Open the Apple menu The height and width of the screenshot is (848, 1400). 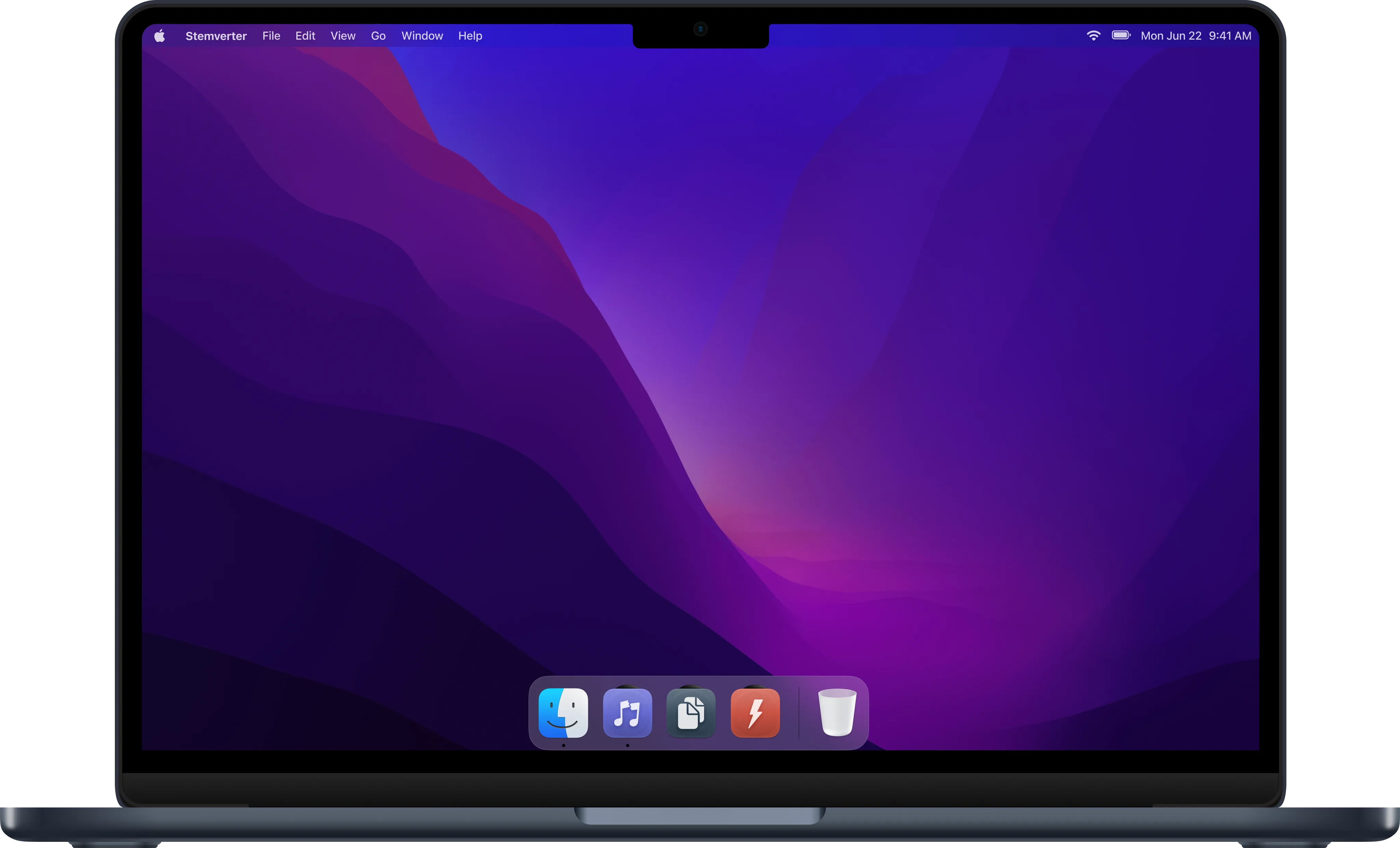[x=160, y=35]
